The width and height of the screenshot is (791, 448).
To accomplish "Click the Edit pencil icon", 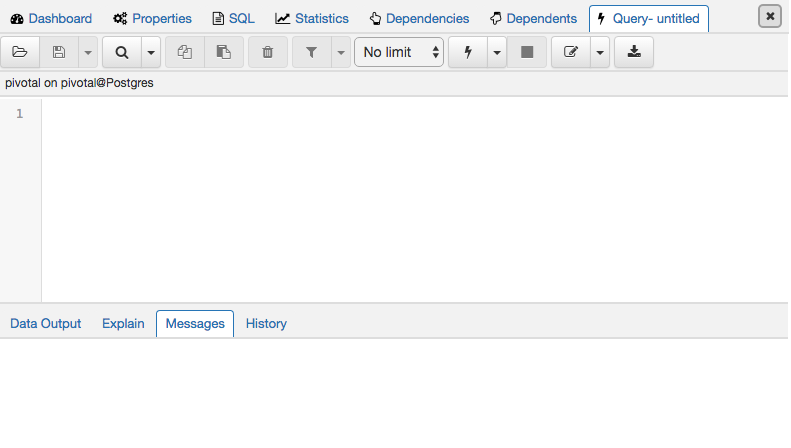I will click(x=571, y=52).
